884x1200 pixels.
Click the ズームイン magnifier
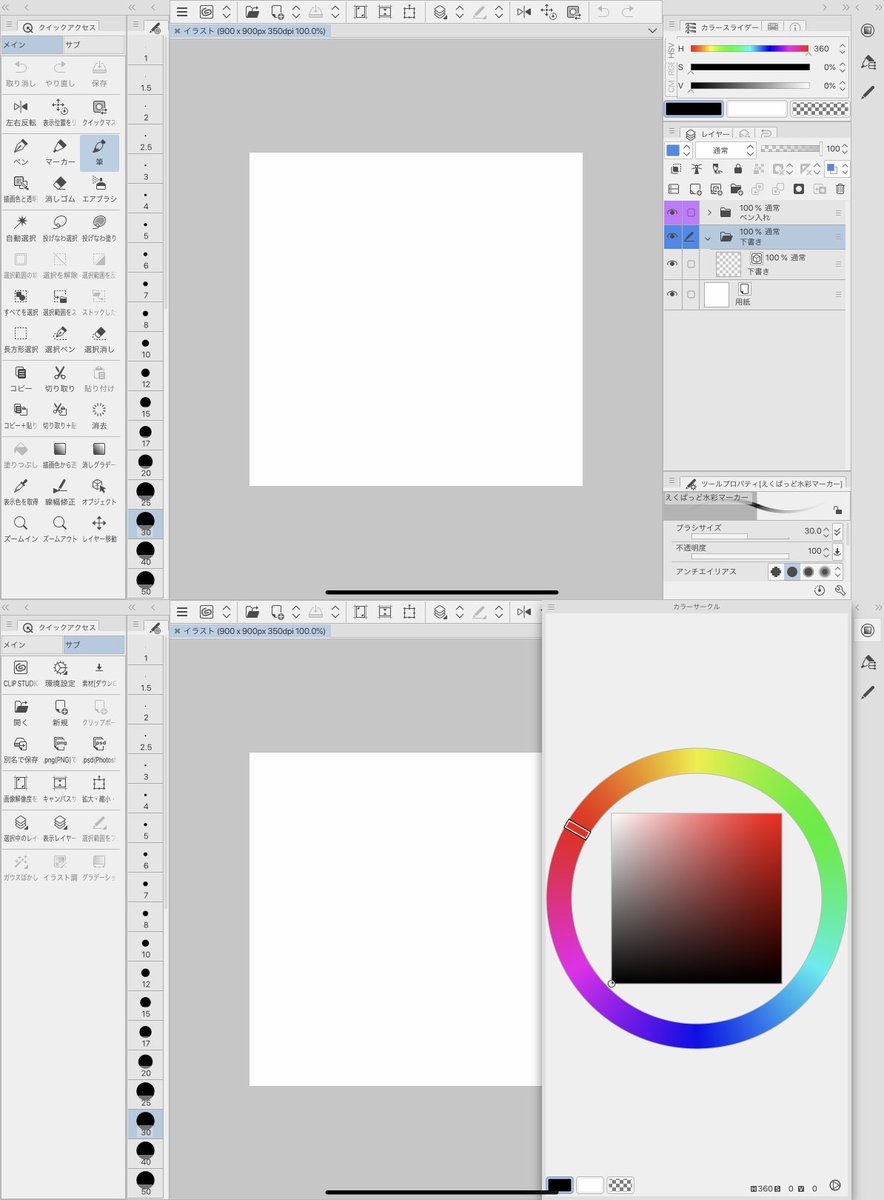point(21,529)
